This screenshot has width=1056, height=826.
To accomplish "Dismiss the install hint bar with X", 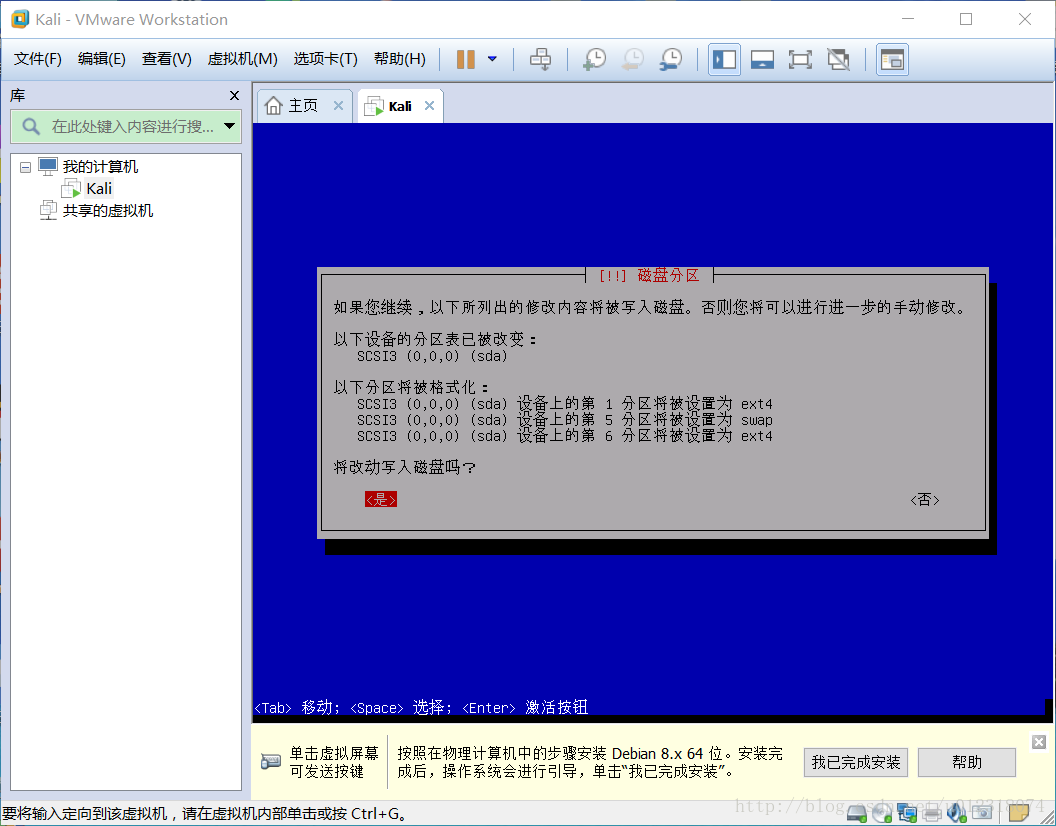I will pyautogui.click(x=1038, y=742).
